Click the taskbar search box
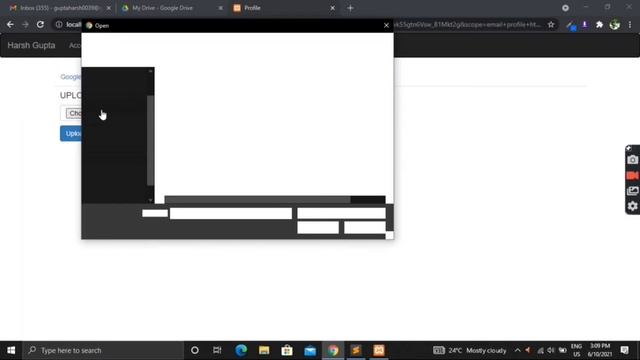The height and width of the screenshot is (360, 640). coord(103,350)
